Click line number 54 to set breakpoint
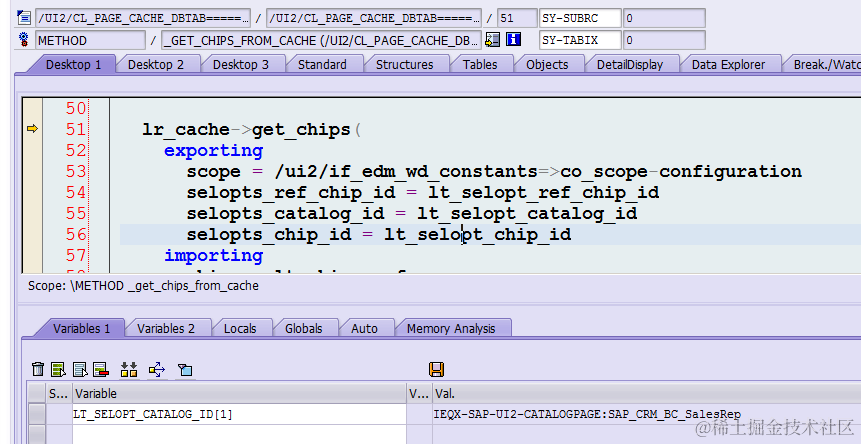Image resolution: width=861 pixels, height=444 pixels. 76,192
